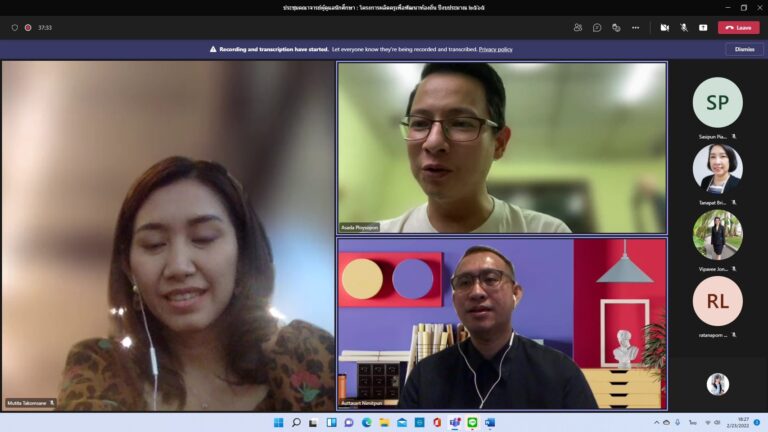Select Asada's video tile
Image resolution: width=768 pixels, height=432 pixels.
tap(502, 148)
